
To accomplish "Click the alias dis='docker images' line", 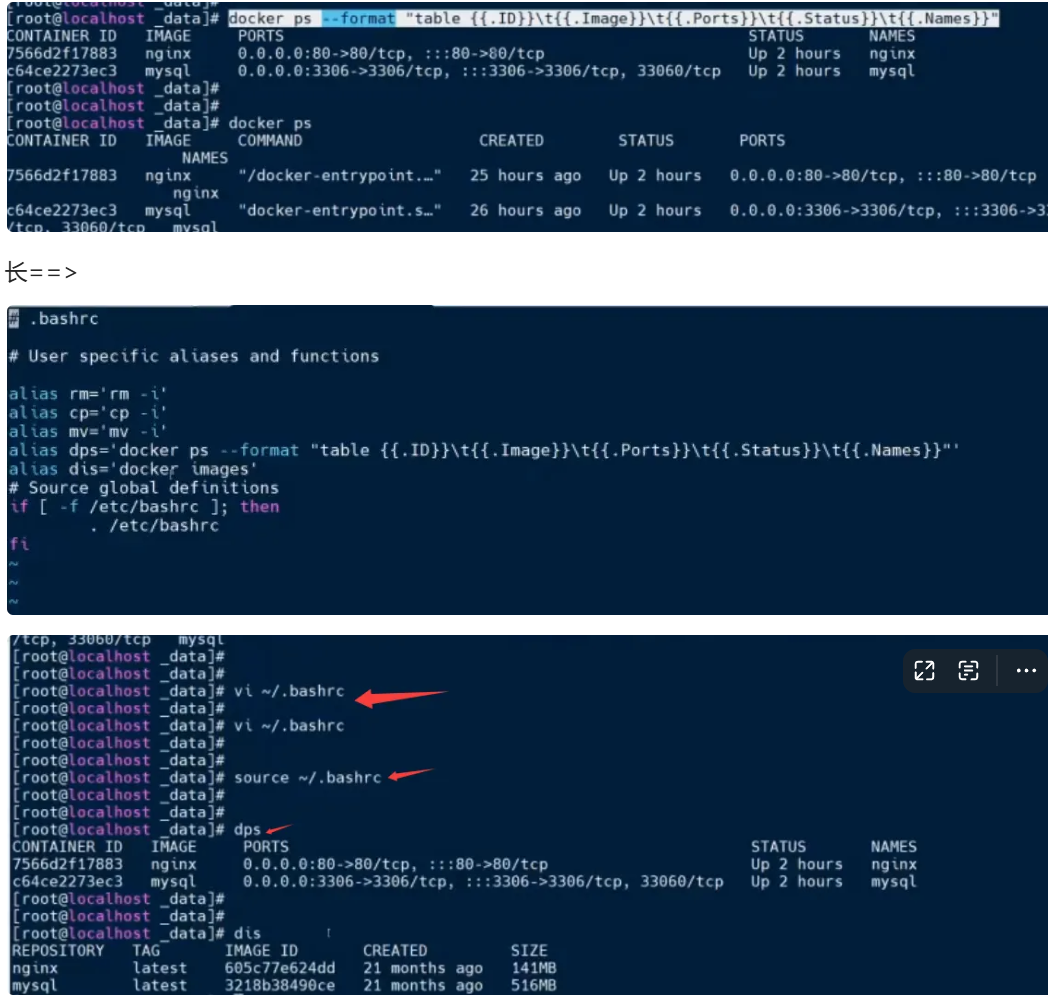I will [x=133, y=469].
